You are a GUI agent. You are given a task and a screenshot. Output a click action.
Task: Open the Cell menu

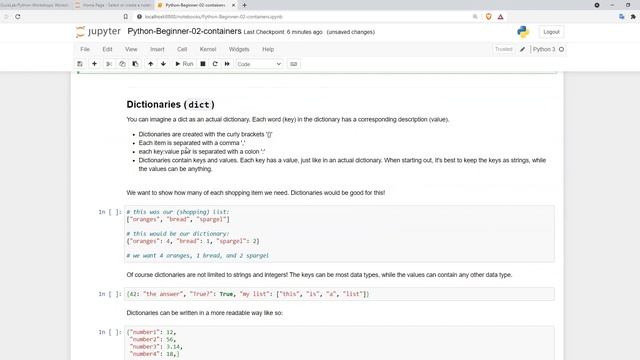click(182, 49)
